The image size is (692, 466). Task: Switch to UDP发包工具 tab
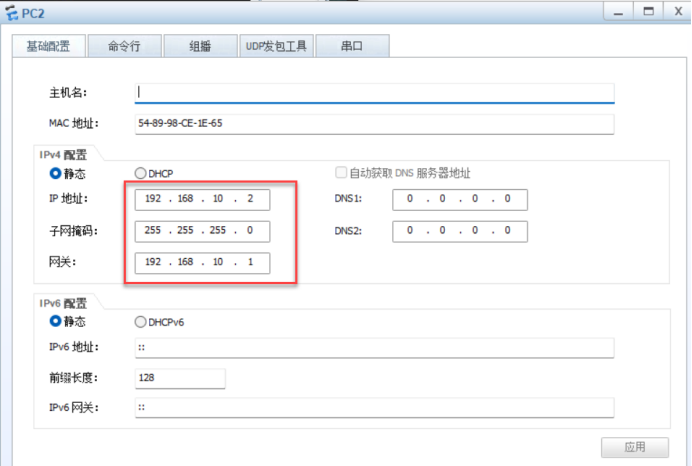click(275, 46)
